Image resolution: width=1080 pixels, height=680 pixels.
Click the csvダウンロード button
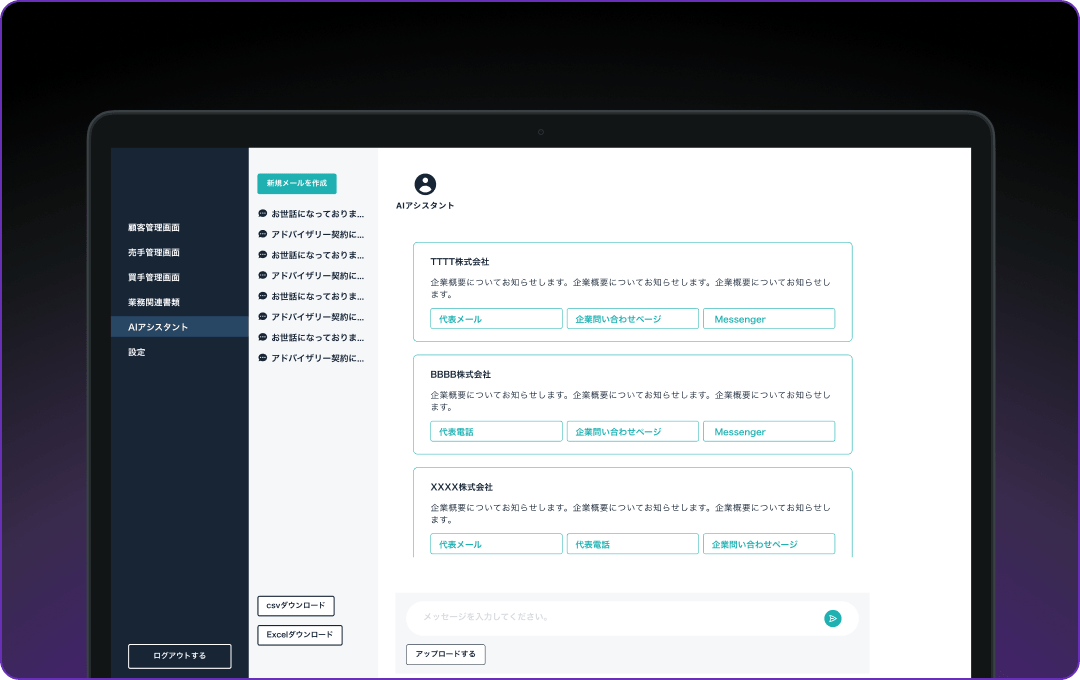pyautogui.click(x=296, y=606)
